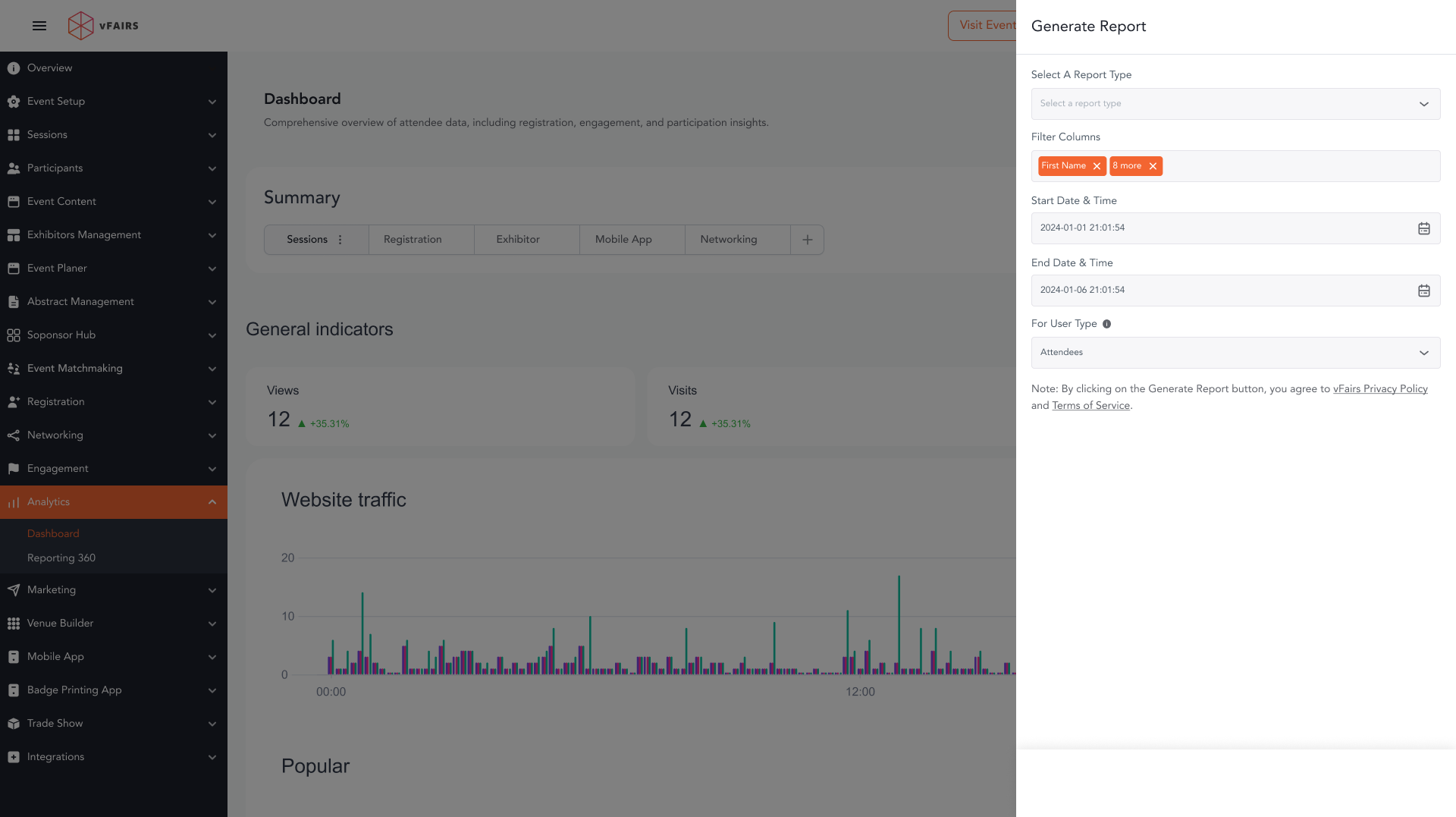
Task: Collapse the Analytics sidebar section
Action: (x=212, y=502)
